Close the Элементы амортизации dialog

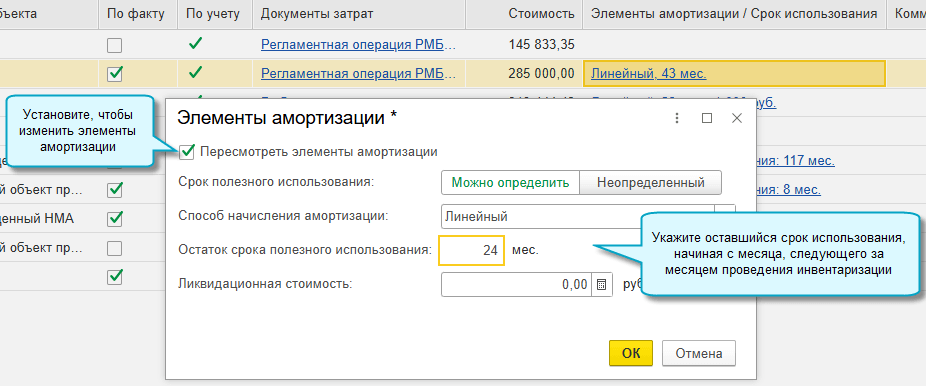[x=736, y=118]
